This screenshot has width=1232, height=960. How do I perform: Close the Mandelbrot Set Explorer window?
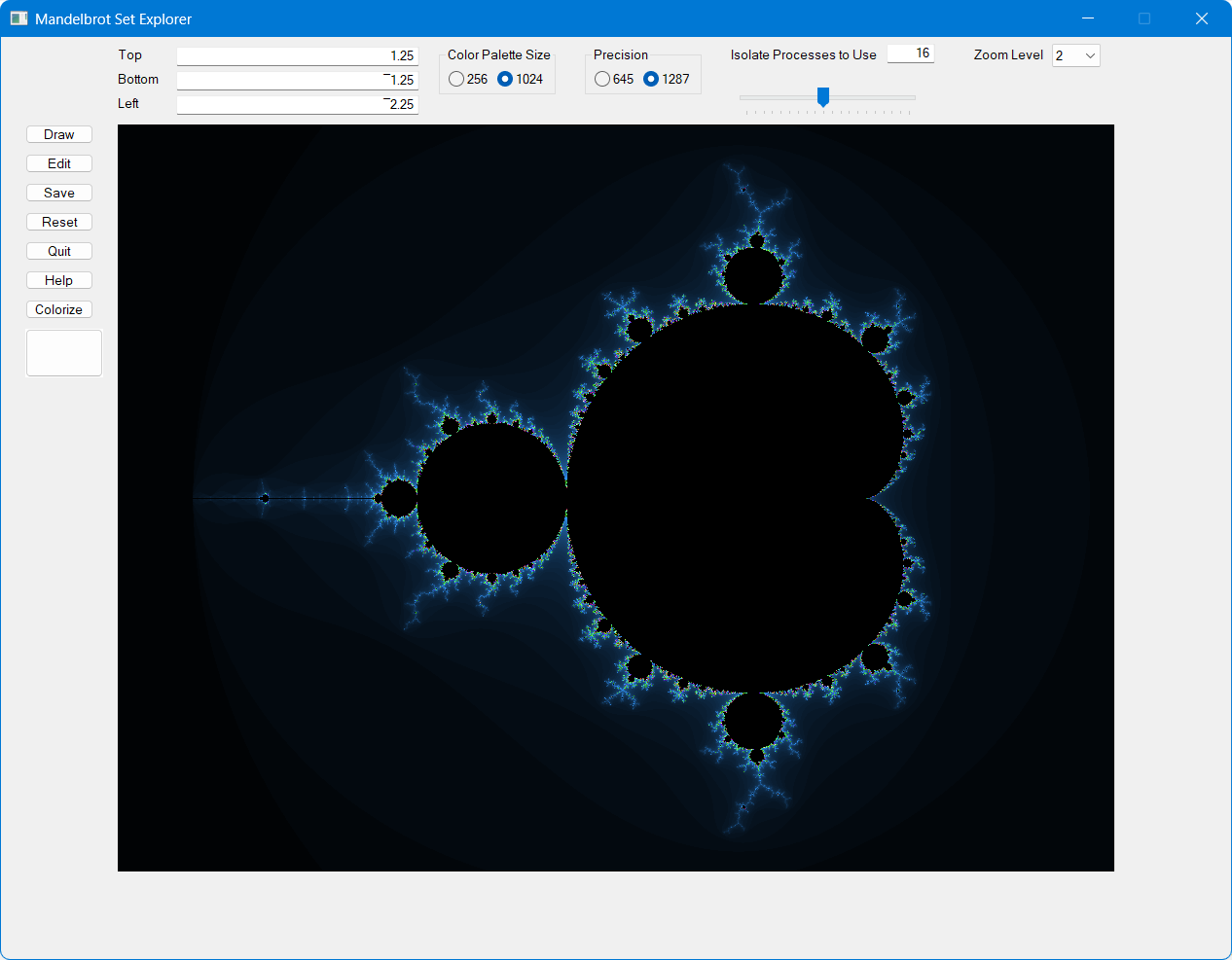click(x=1202, y=18)
